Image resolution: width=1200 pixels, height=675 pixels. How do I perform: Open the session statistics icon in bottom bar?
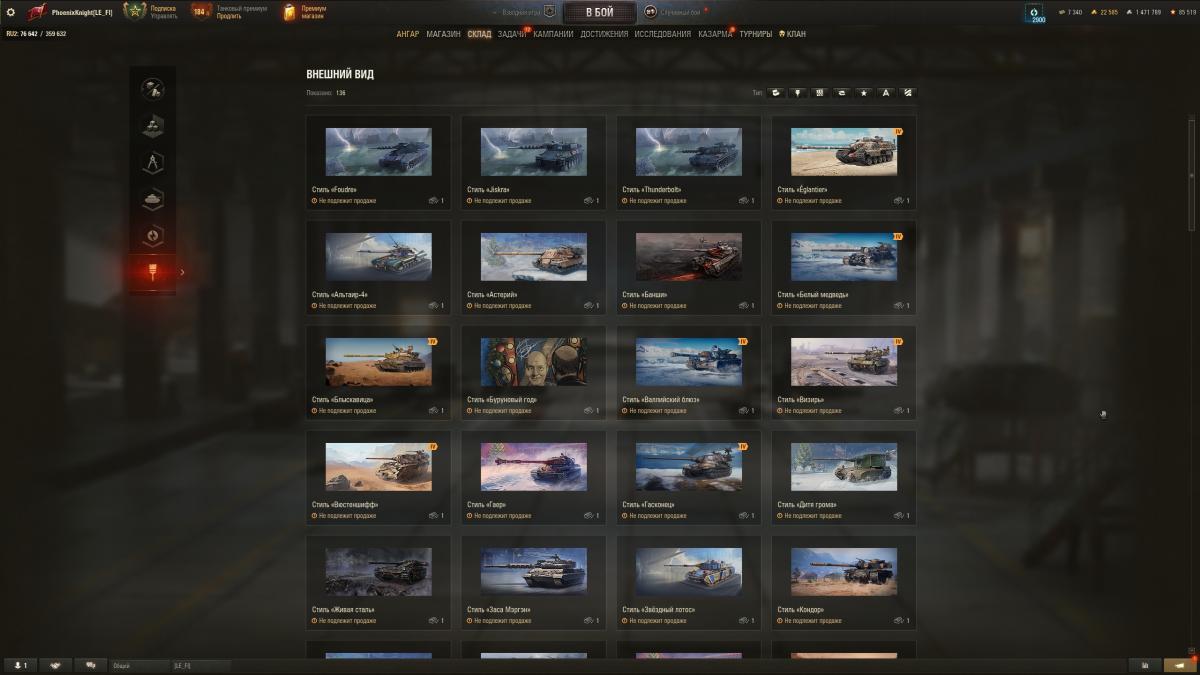[x=1145, y=665]
